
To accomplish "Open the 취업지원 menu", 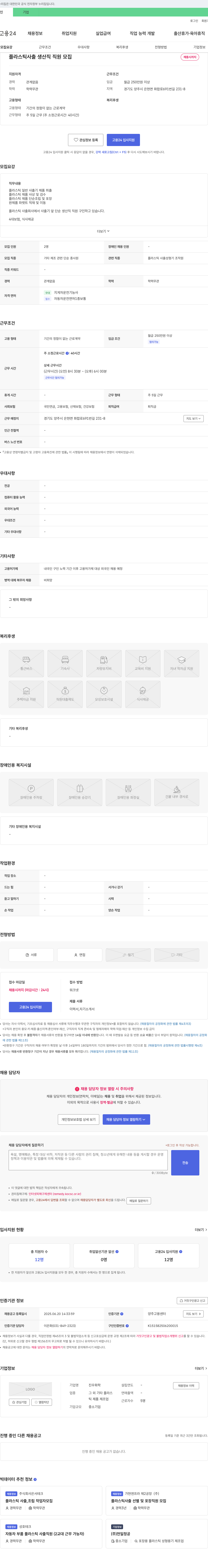I will pos(69,33).
